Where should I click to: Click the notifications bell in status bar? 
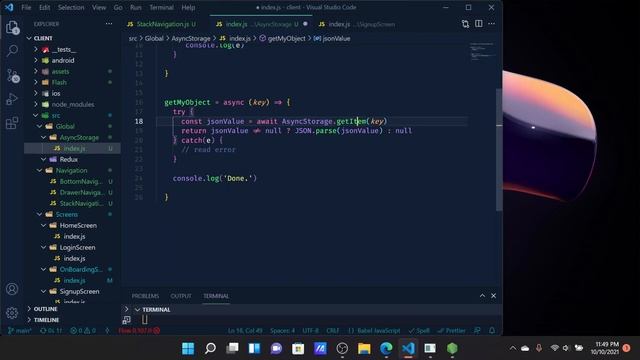point(492,331)
